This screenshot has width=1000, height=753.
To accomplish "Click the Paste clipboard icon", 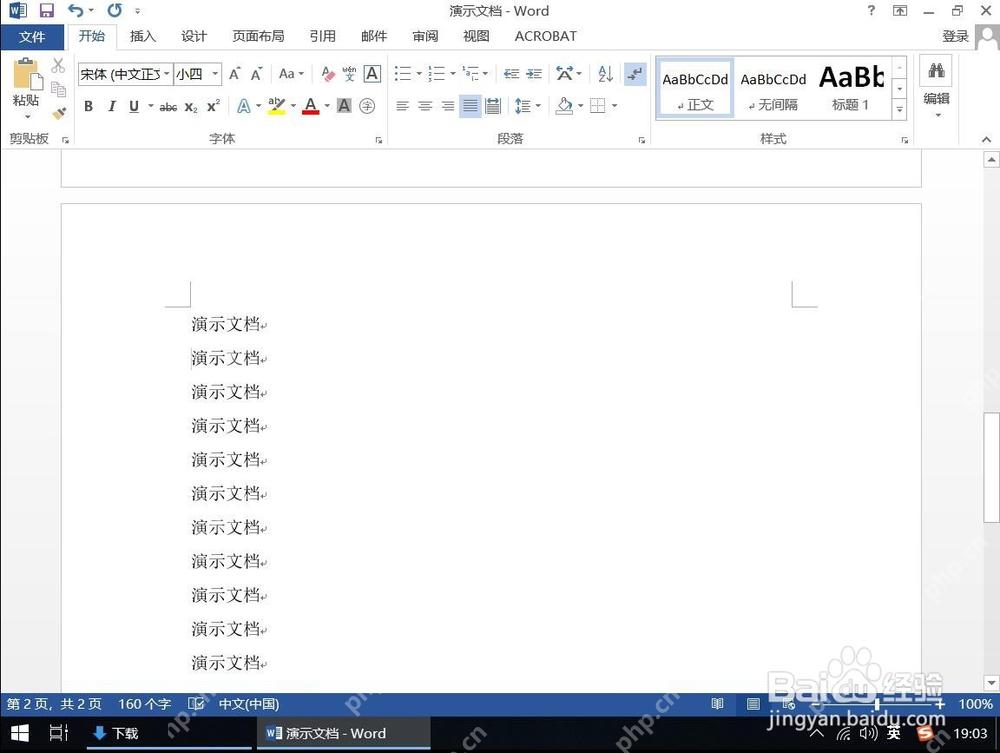I will [x=27, y=74].
